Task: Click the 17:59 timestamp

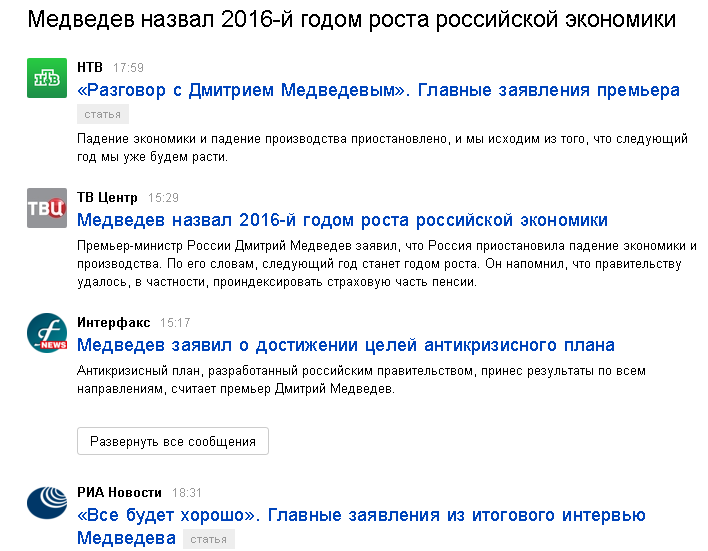Action: pos(128,68)
